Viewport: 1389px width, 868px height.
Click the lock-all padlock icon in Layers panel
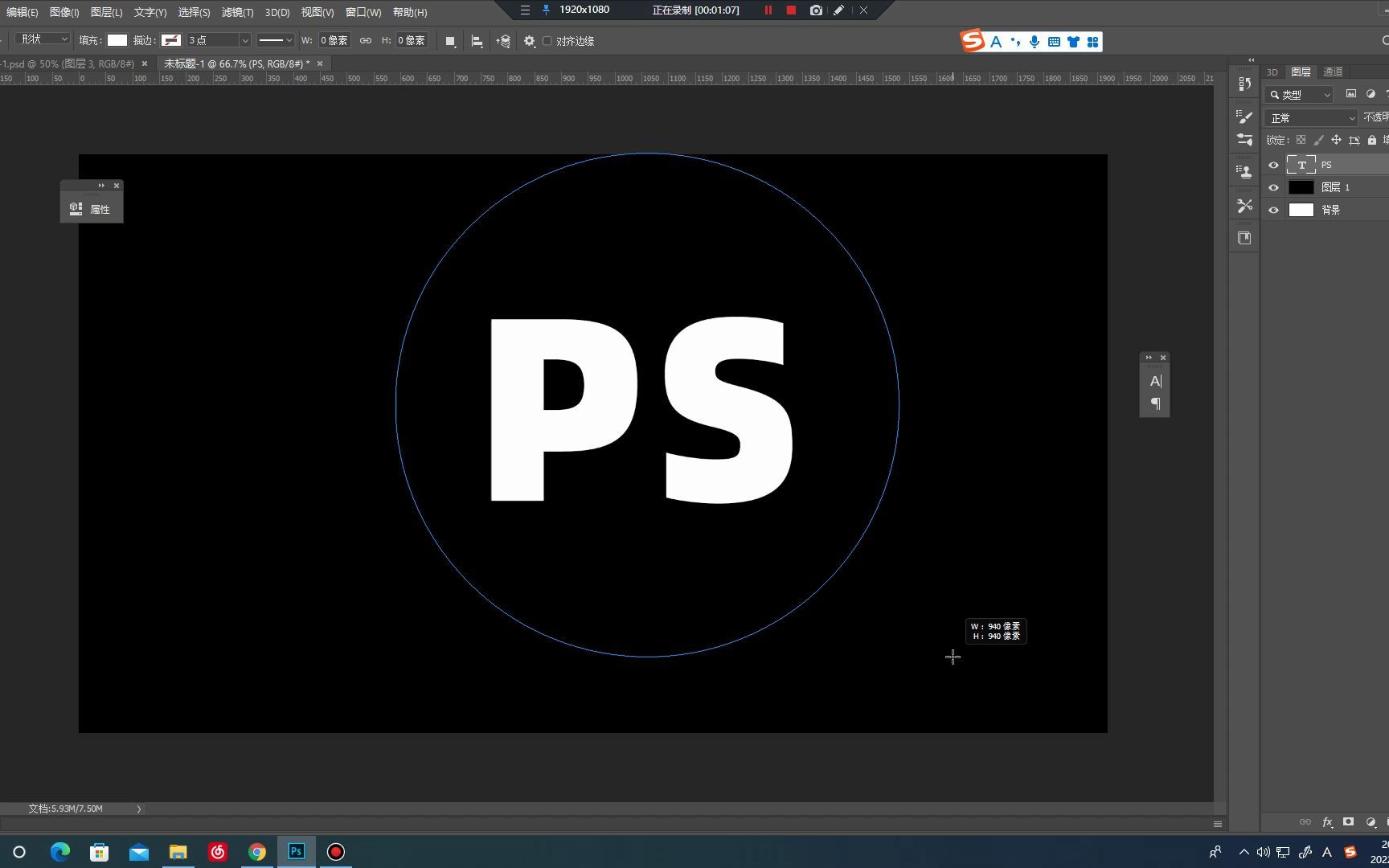[x=1372, y=140]
